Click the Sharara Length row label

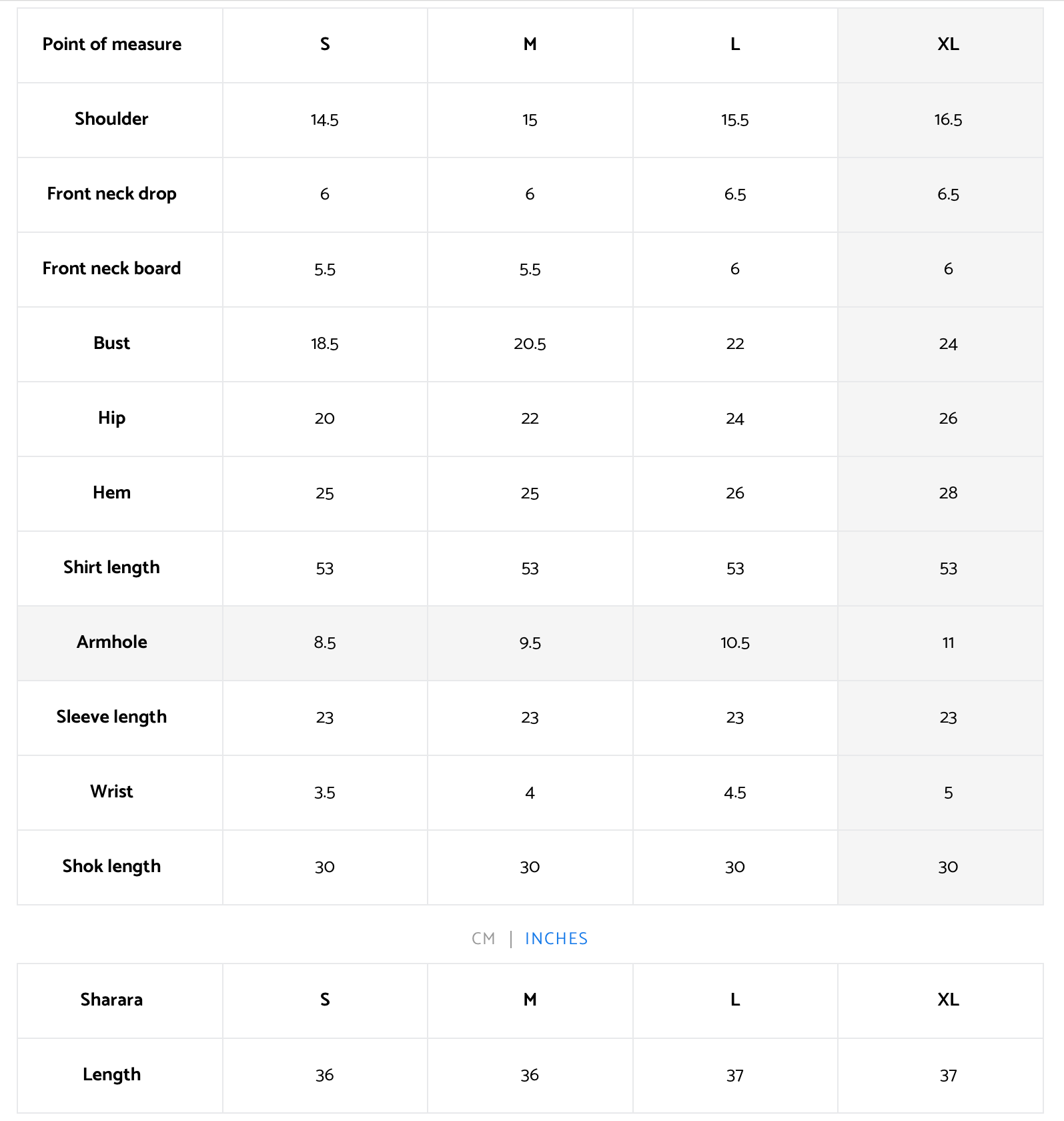(111, 1074)
